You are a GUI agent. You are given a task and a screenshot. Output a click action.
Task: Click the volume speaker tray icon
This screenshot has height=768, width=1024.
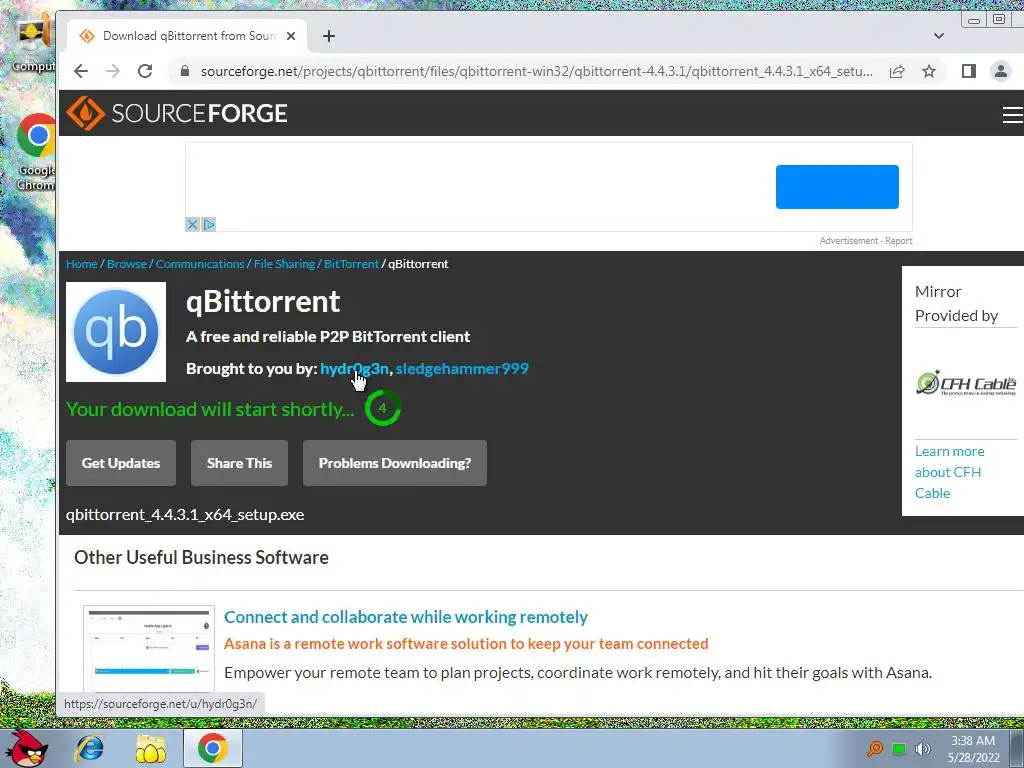pos(922,749)
